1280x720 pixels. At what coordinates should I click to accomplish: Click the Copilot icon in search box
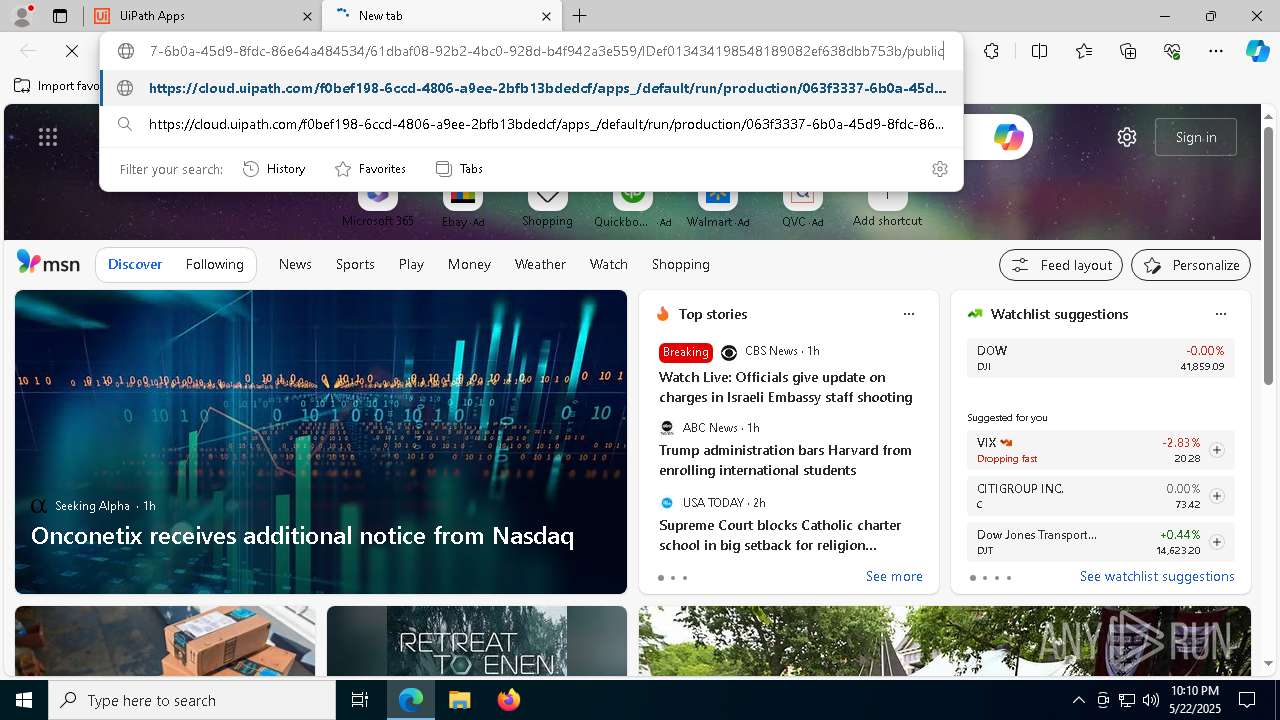[1008, 137]
